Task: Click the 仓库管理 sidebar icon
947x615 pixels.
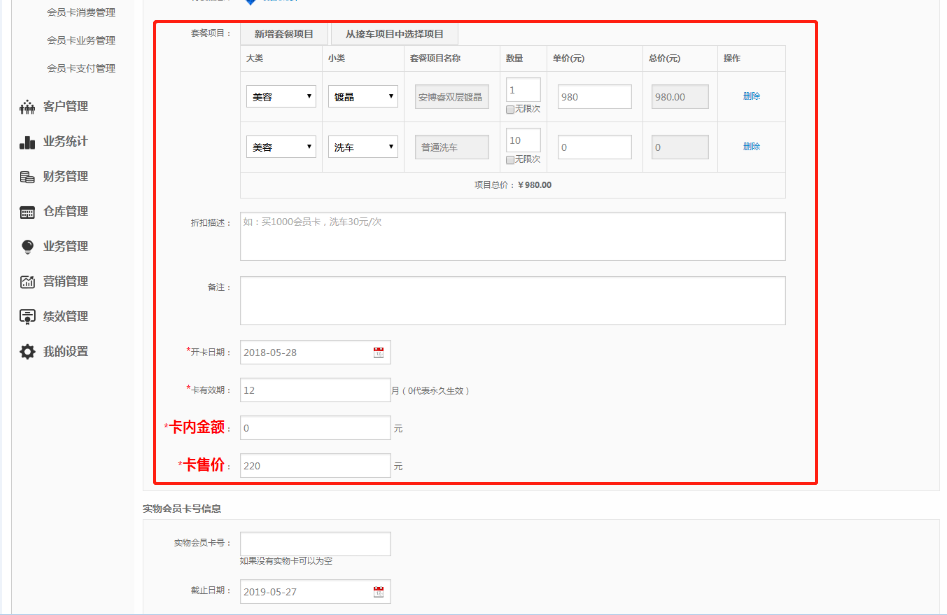Action: (x=28, y=212)
